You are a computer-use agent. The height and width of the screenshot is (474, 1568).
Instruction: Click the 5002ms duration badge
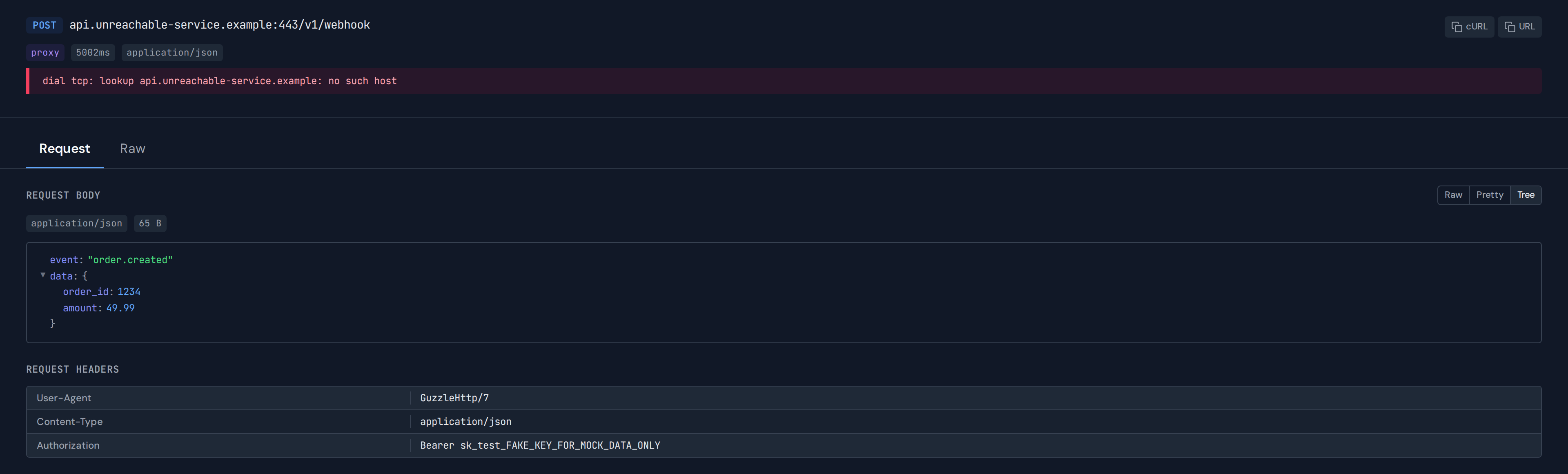tap(93, 52)
